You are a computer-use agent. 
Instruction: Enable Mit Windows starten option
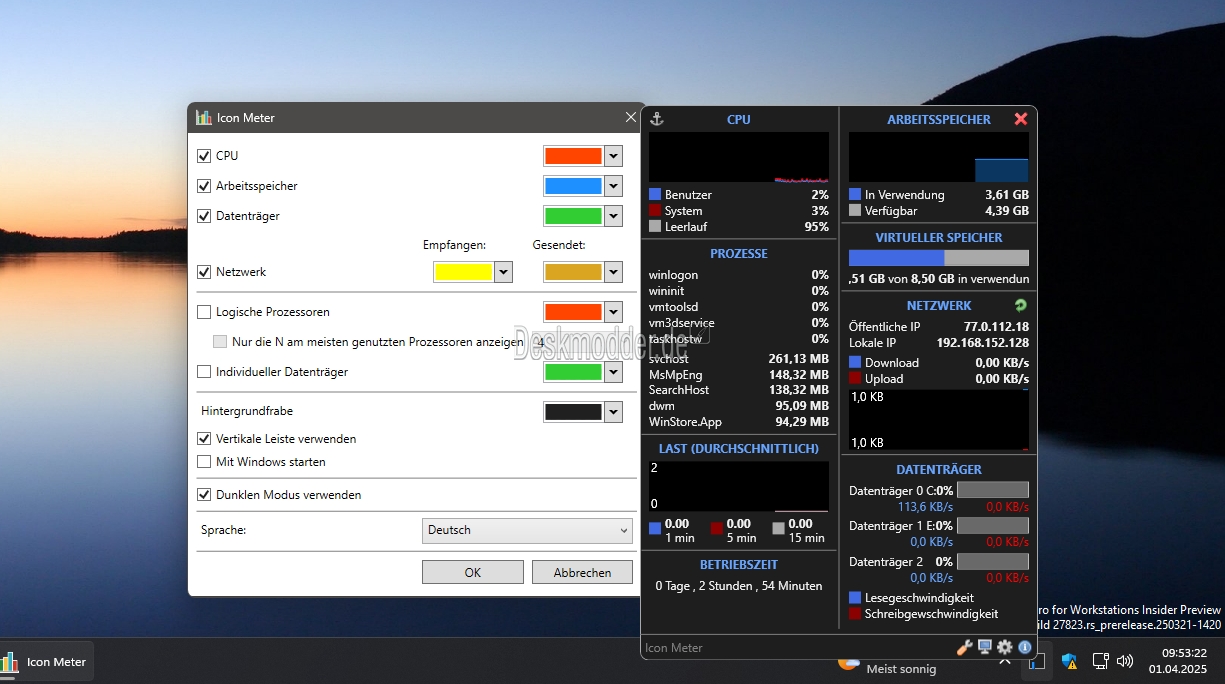coord(205,462)
